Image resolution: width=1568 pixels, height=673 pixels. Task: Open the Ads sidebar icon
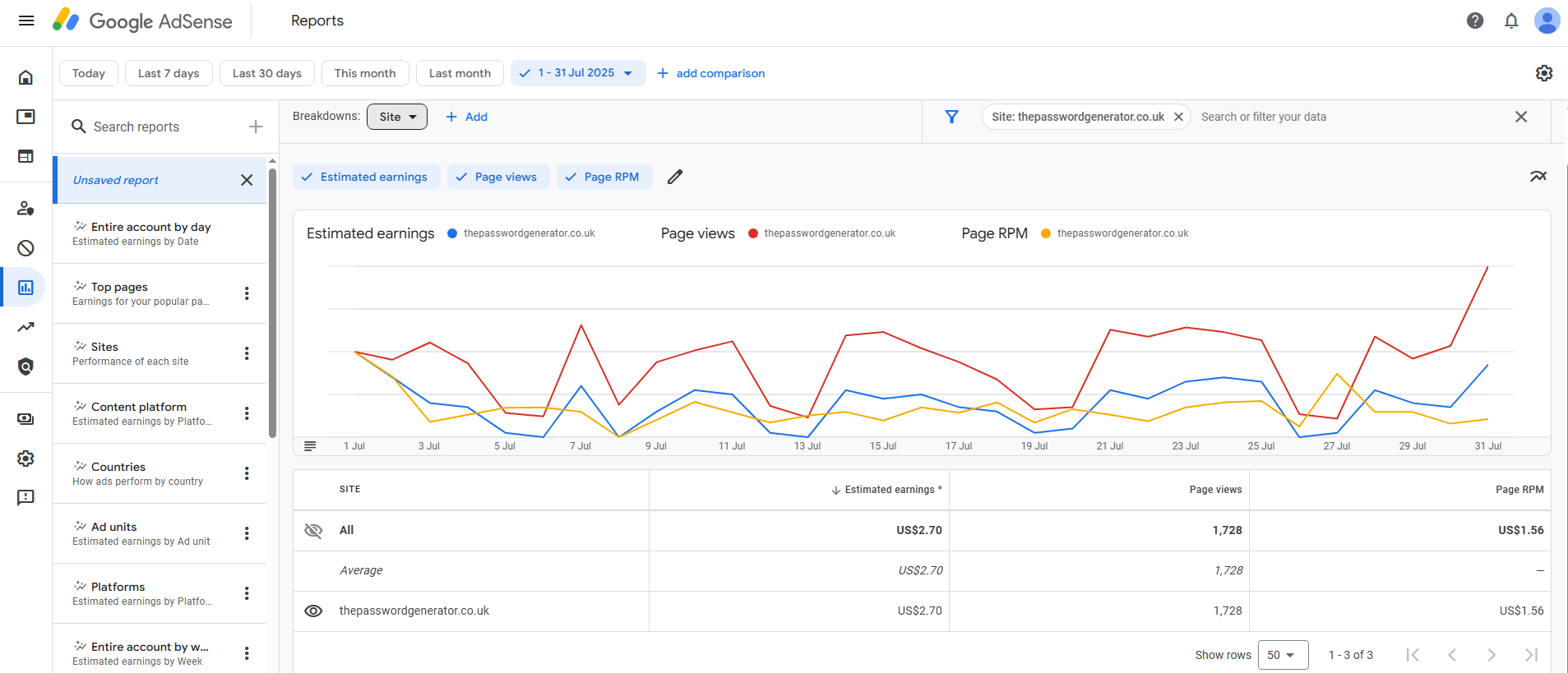[25, 117]
